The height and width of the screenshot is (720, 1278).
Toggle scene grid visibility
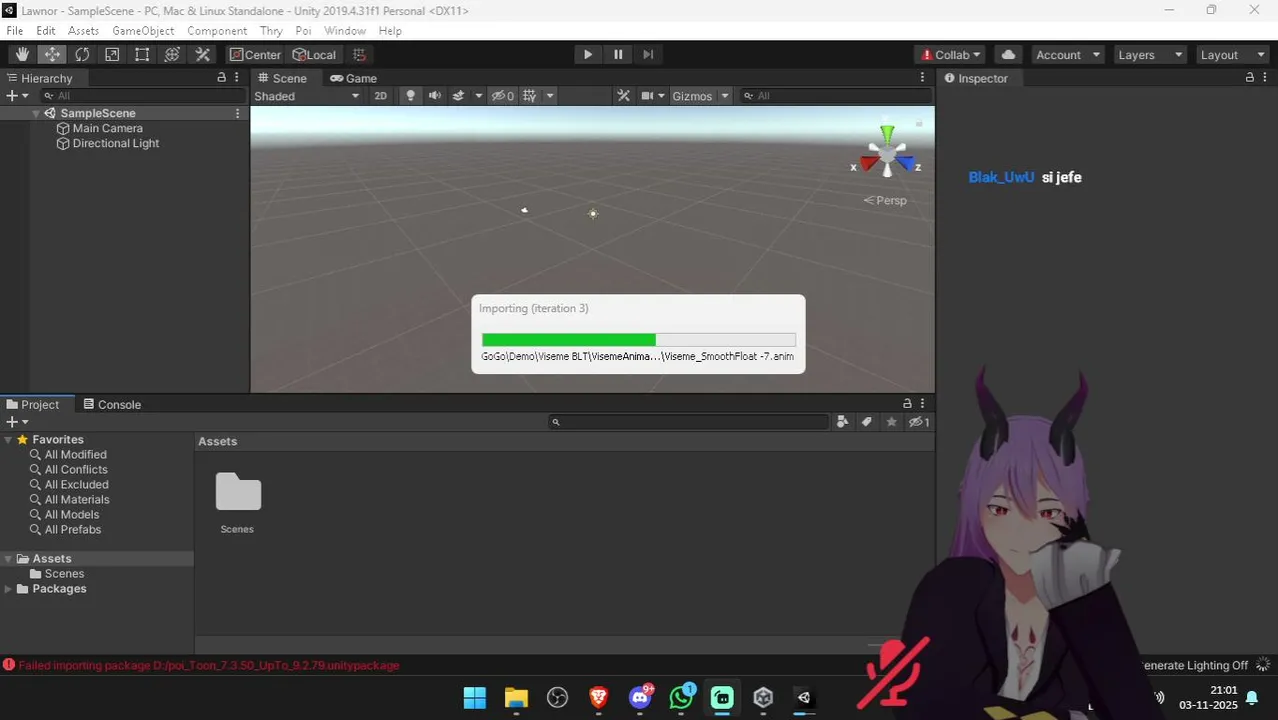point(530,96)
